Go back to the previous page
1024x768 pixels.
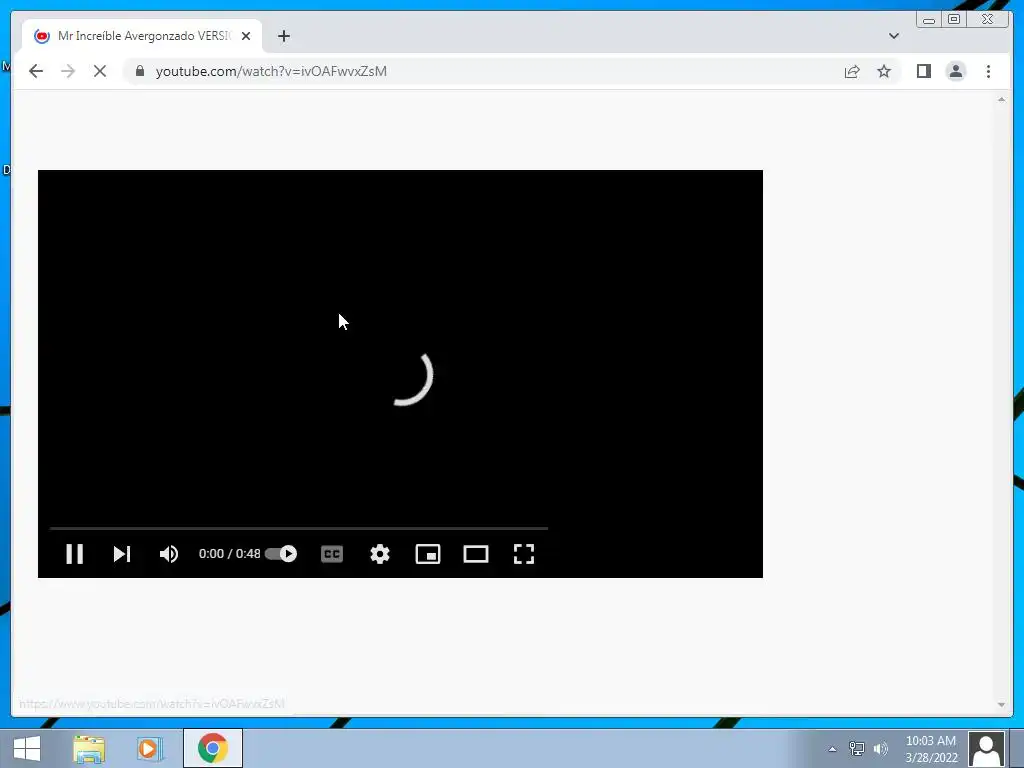tap(36, 71)
